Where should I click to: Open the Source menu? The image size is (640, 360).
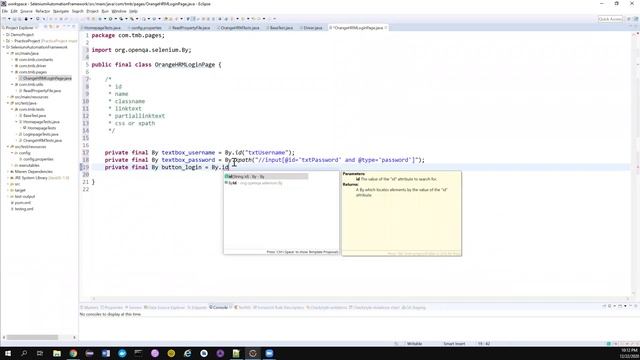pyautogui.click(x=26, y=11)
